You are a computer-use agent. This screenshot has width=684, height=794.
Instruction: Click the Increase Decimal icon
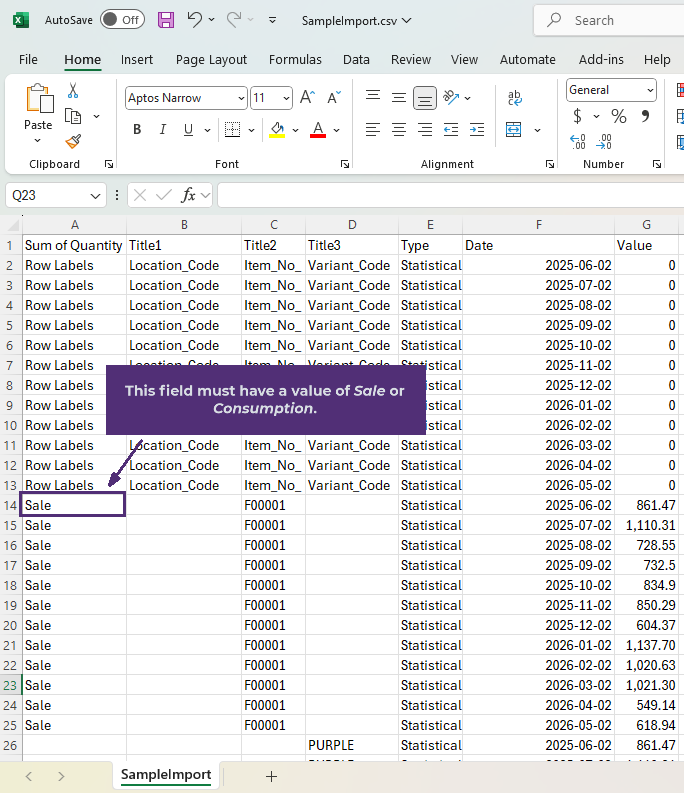(x=578, y=142)
